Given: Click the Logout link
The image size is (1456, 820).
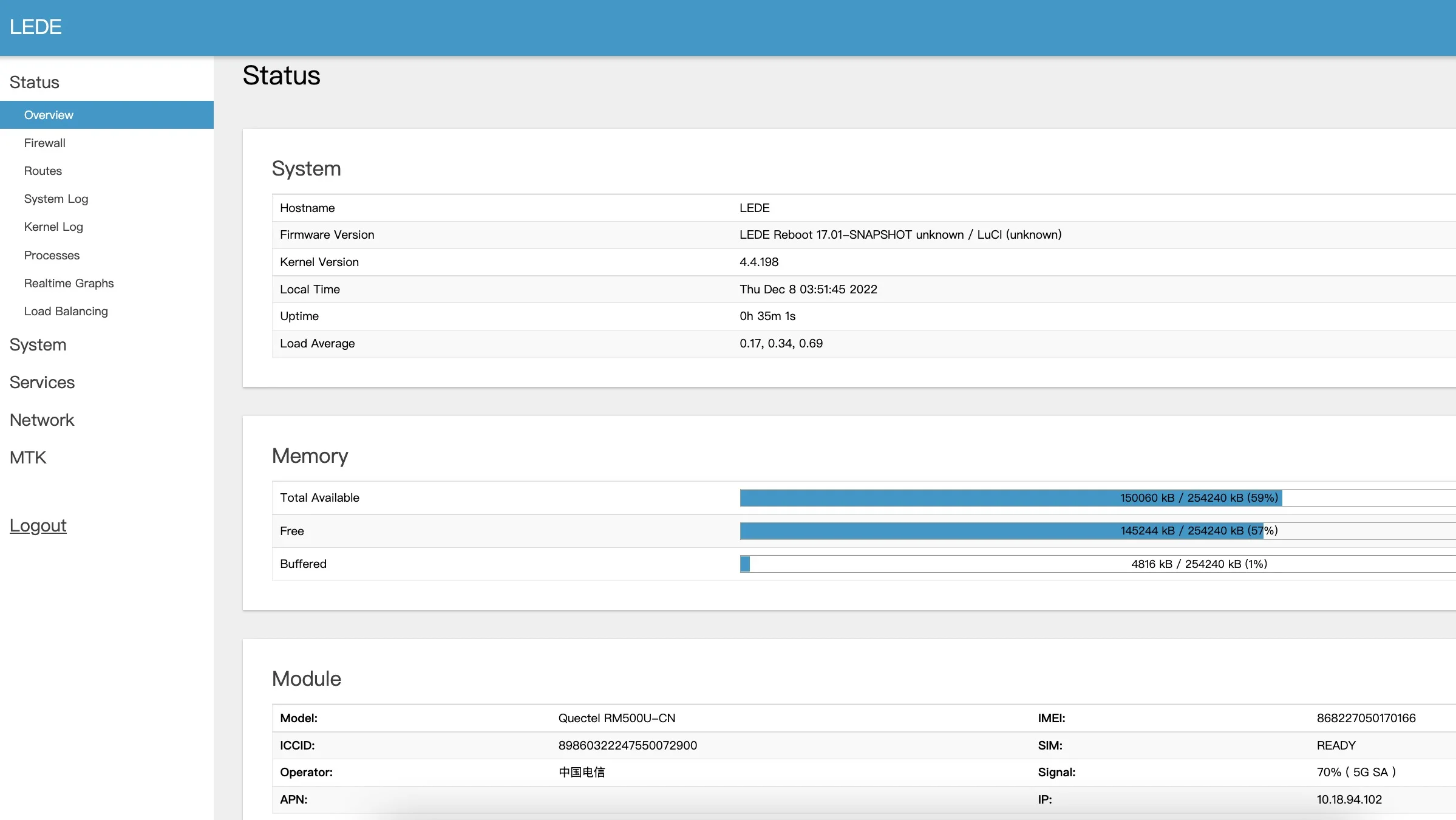Looking at the screenshot, I should point(38,525).
